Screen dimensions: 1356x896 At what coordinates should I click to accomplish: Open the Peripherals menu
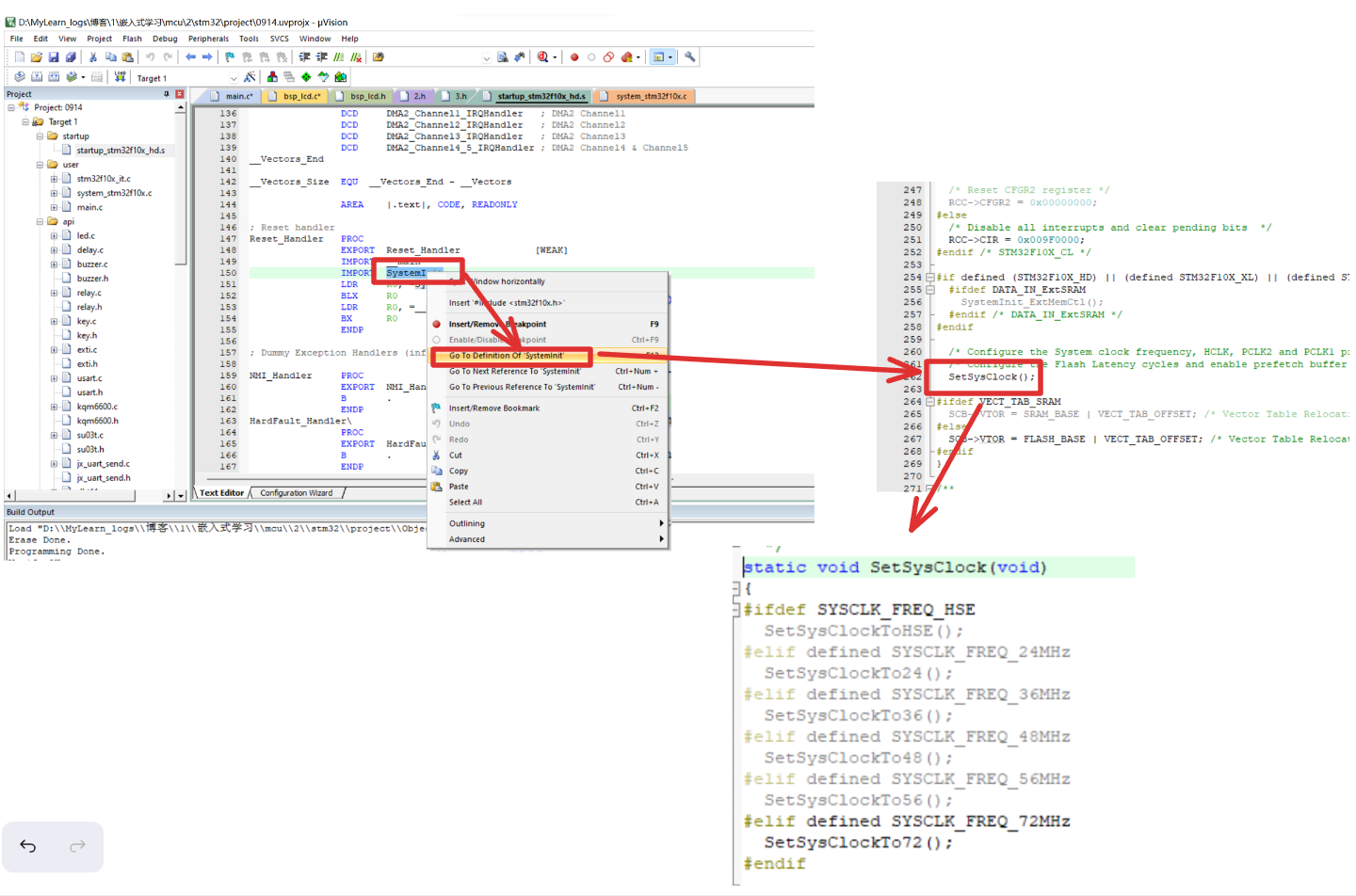pyautogui.click(x=208, y=39)
